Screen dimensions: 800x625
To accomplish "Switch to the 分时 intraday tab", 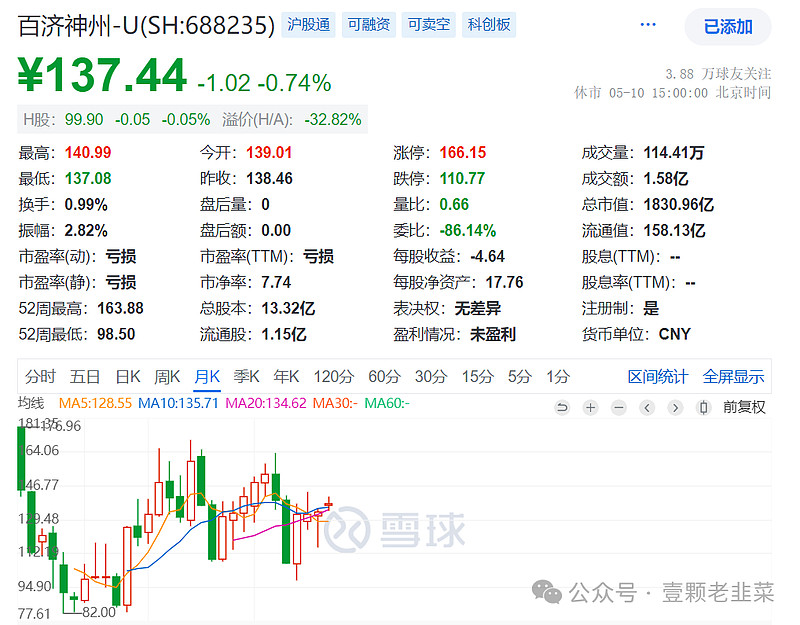I will (x=39, y=377).
